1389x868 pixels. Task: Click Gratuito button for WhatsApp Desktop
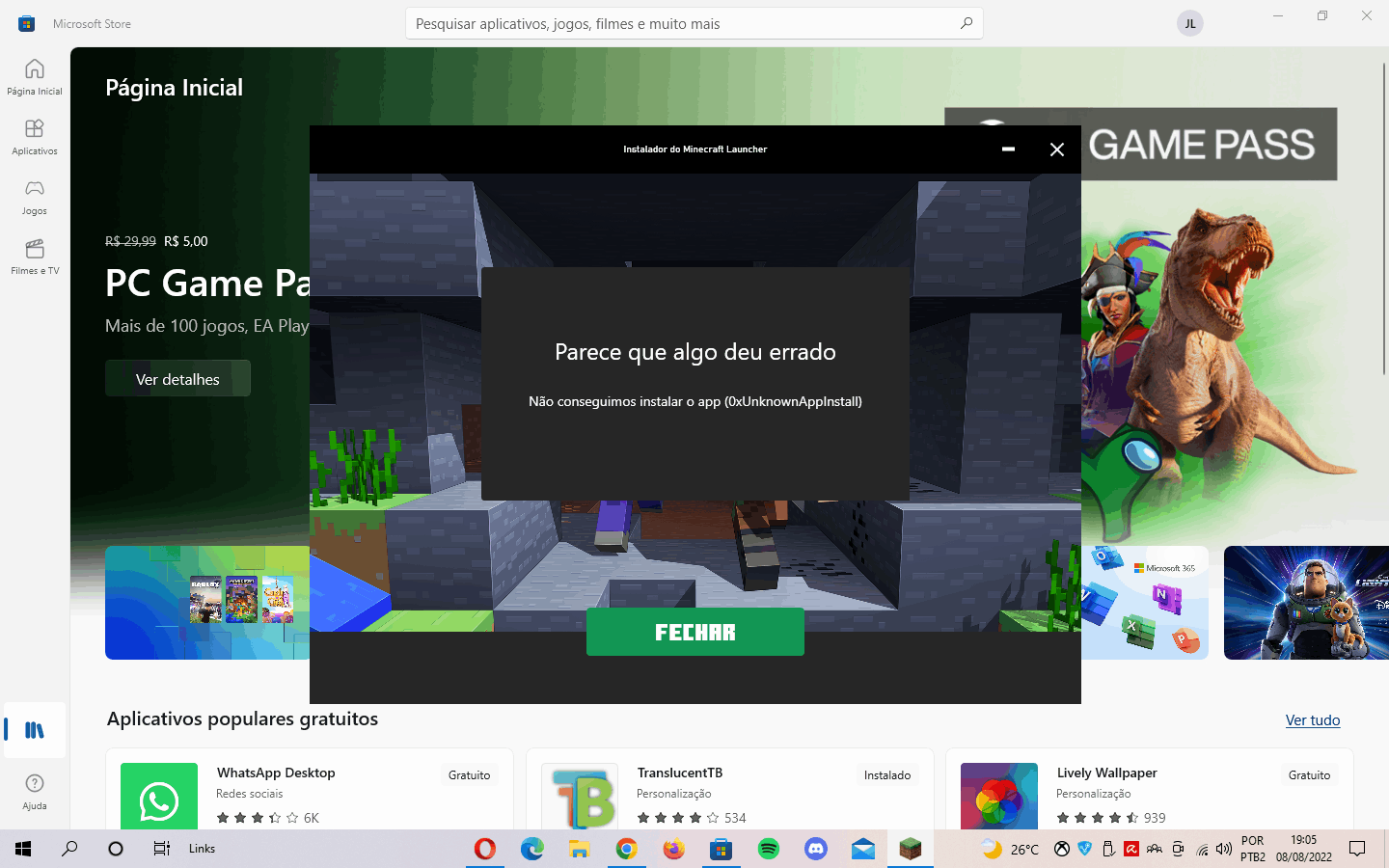[x=469, y=774]
